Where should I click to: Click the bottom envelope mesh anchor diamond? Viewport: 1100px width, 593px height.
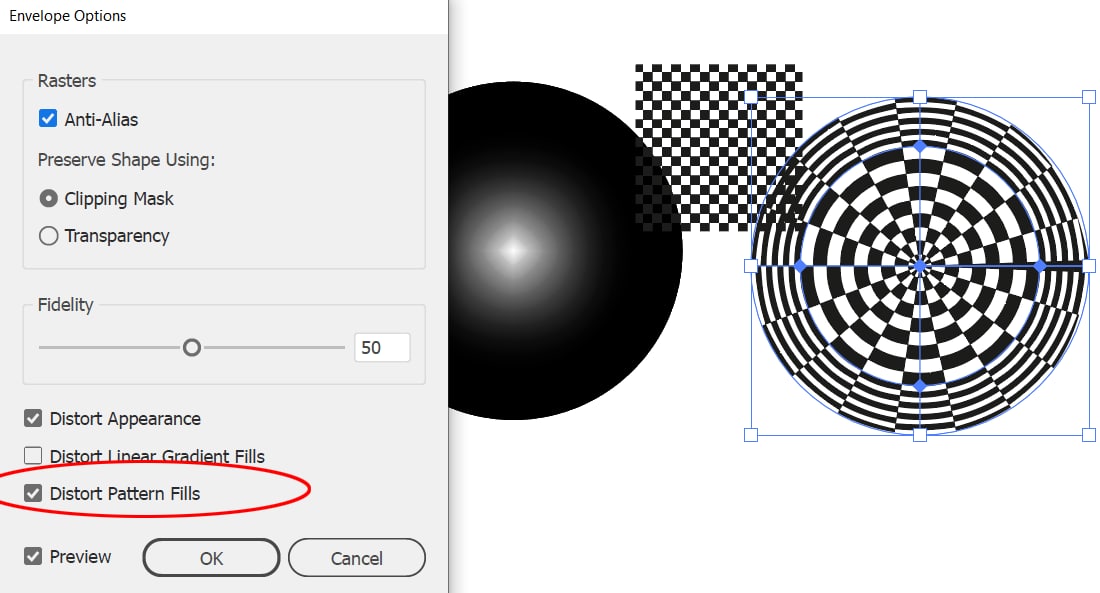(x=920, y=386)
